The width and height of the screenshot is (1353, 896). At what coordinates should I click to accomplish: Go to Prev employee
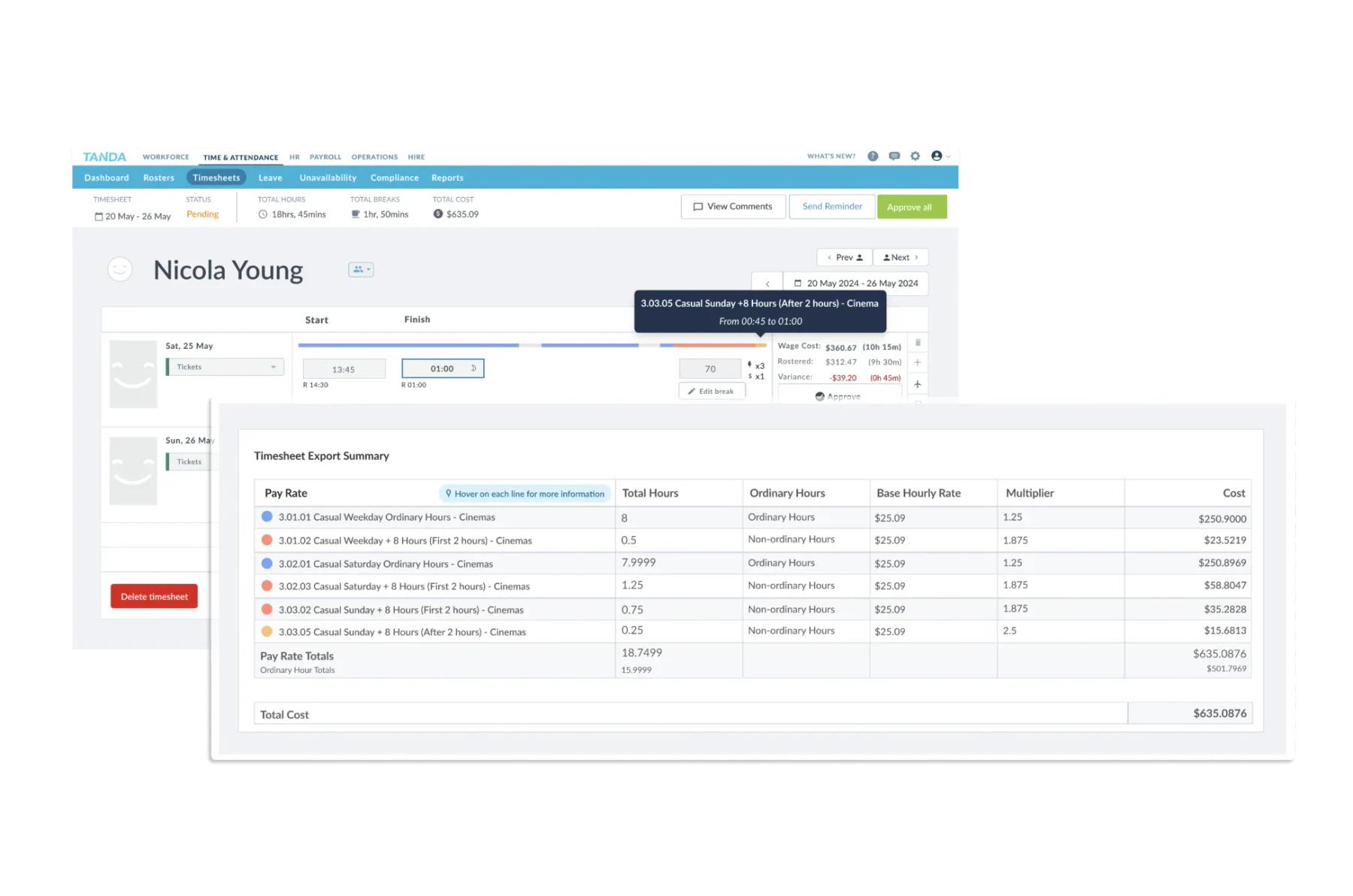point(845,257)
